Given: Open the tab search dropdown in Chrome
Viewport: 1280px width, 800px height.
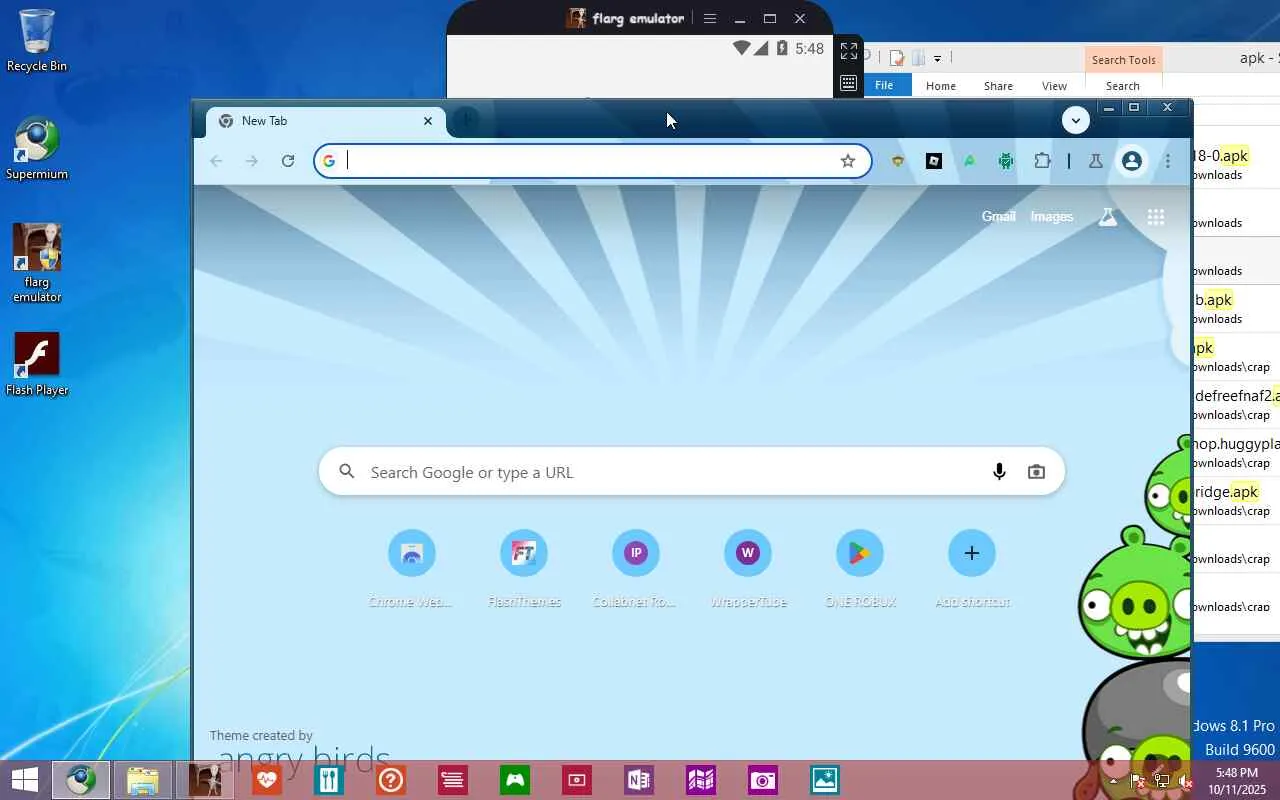Looking at the screenshot, I should coord(1076,120).
